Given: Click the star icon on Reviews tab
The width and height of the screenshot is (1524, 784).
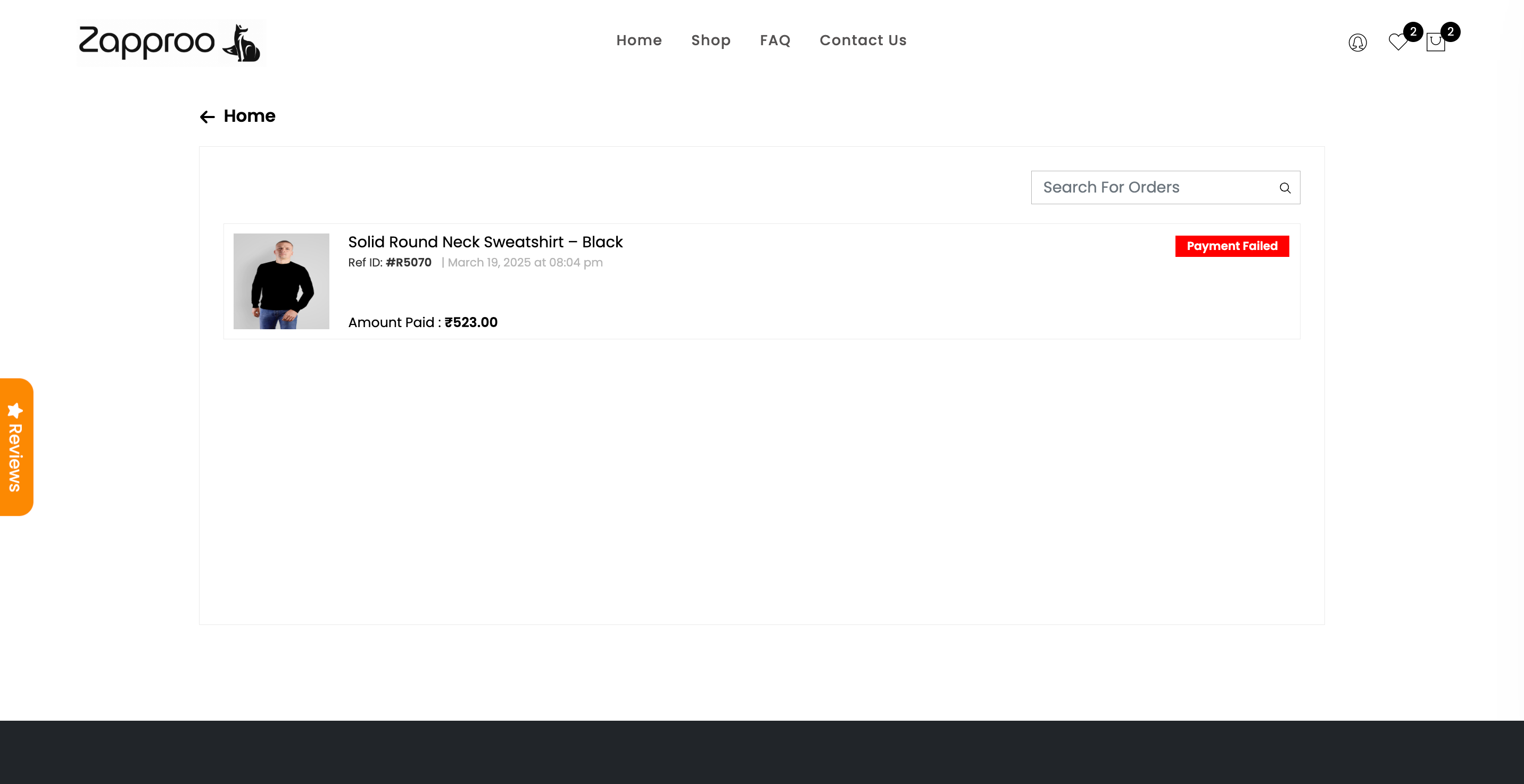Looking at the screenshot, I should [x=15, y=410].
